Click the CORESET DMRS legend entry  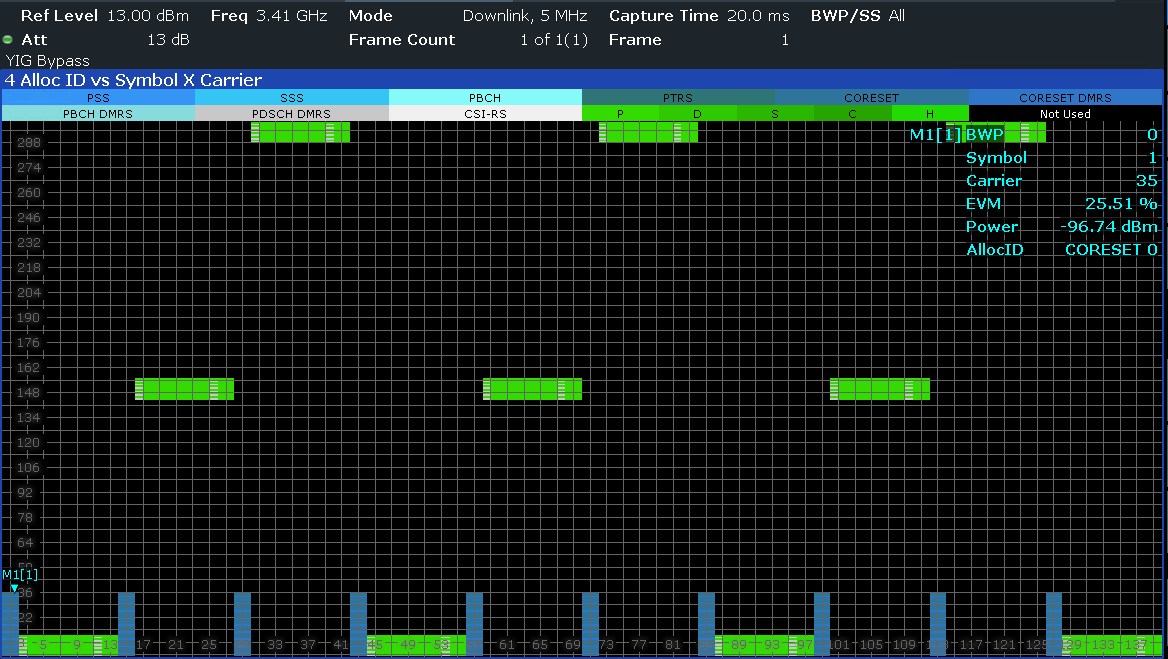[x=1065, y=98]
